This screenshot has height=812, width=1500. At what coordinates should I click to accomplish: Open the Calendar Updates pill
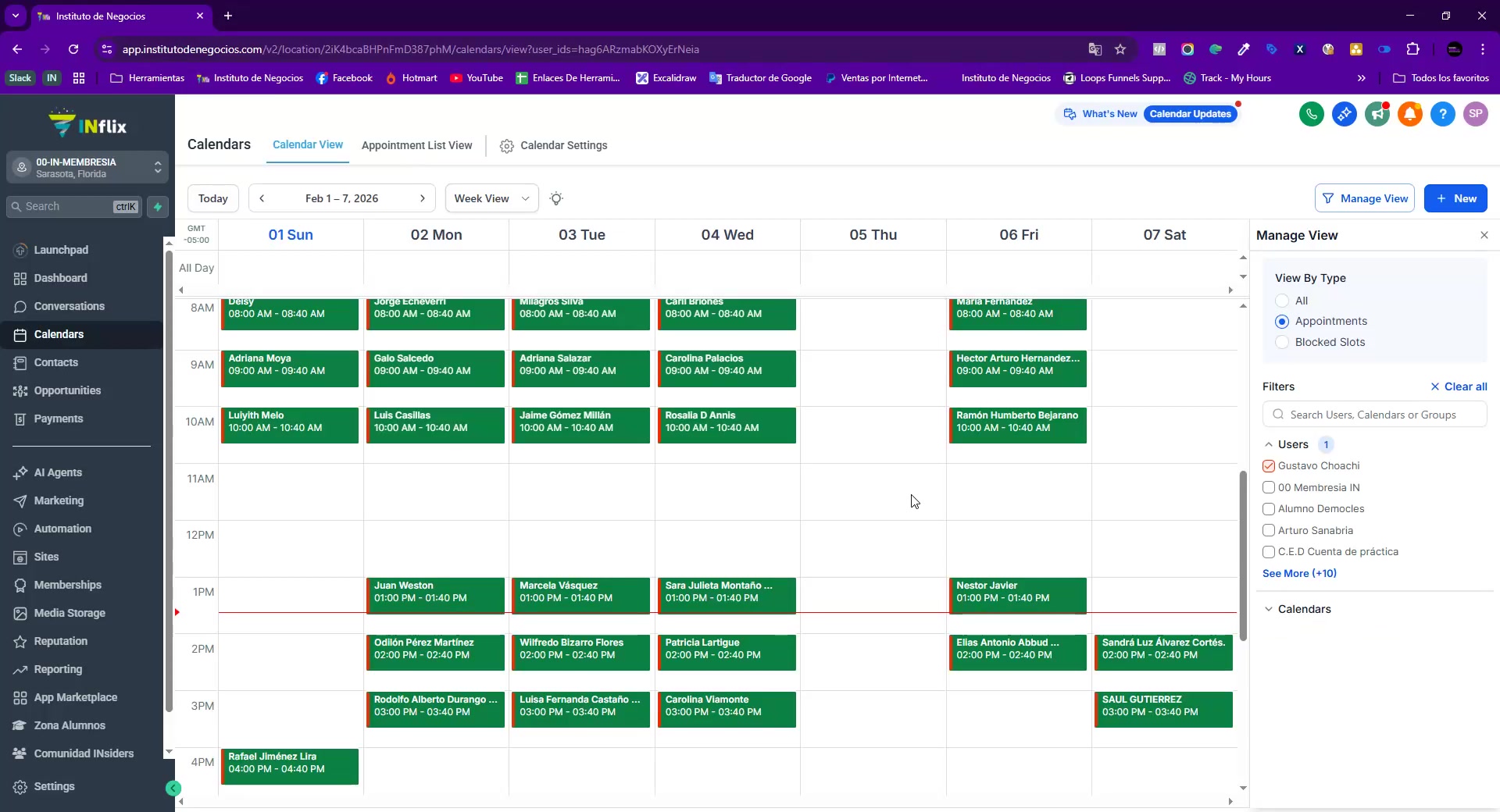pos(1191,114)
